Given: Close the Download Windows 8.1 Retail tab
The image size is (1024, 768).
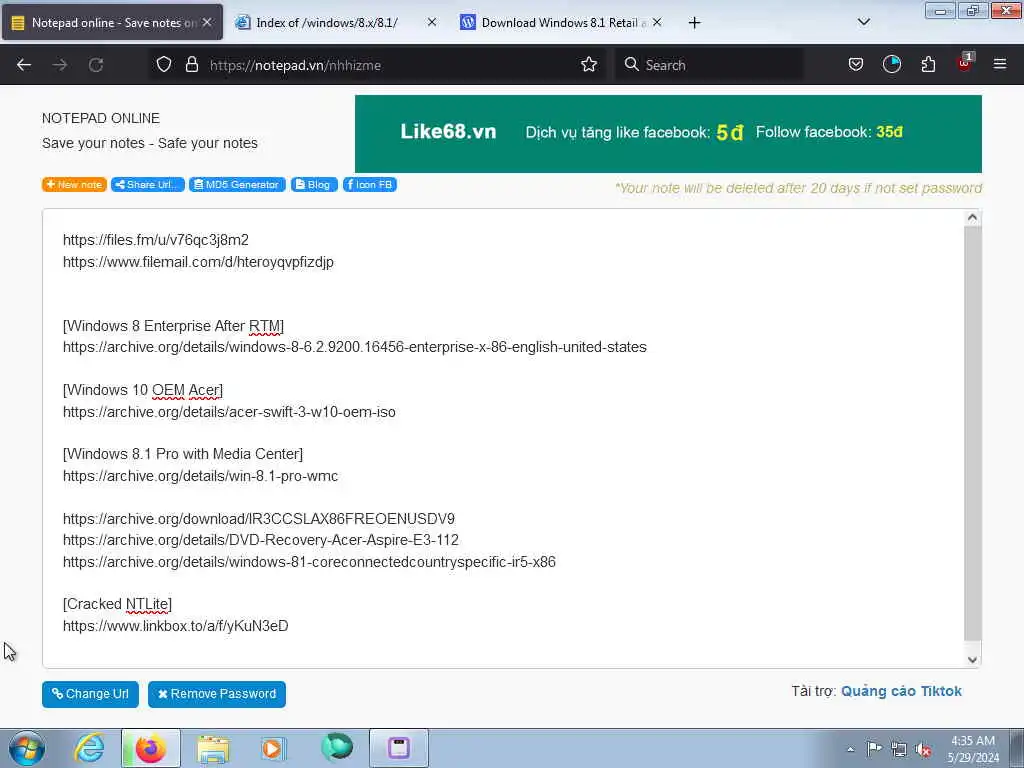Looking at the screenshot, I should (x=657, y=22).
